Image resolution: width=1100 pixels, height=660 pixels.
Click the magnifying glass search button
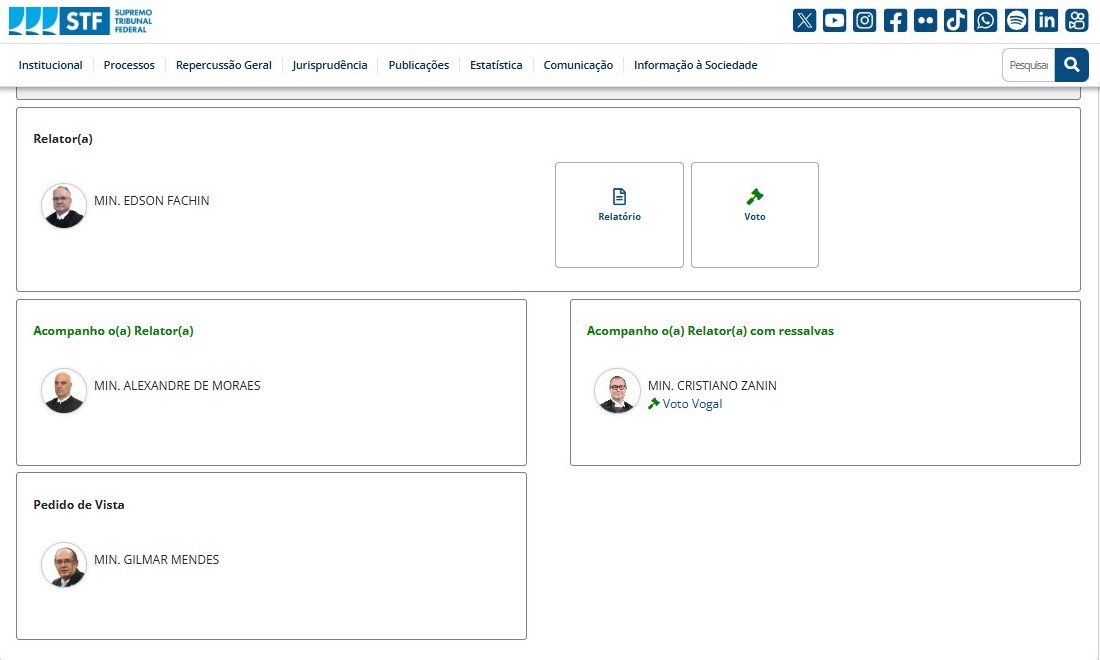click(1072, 65)
